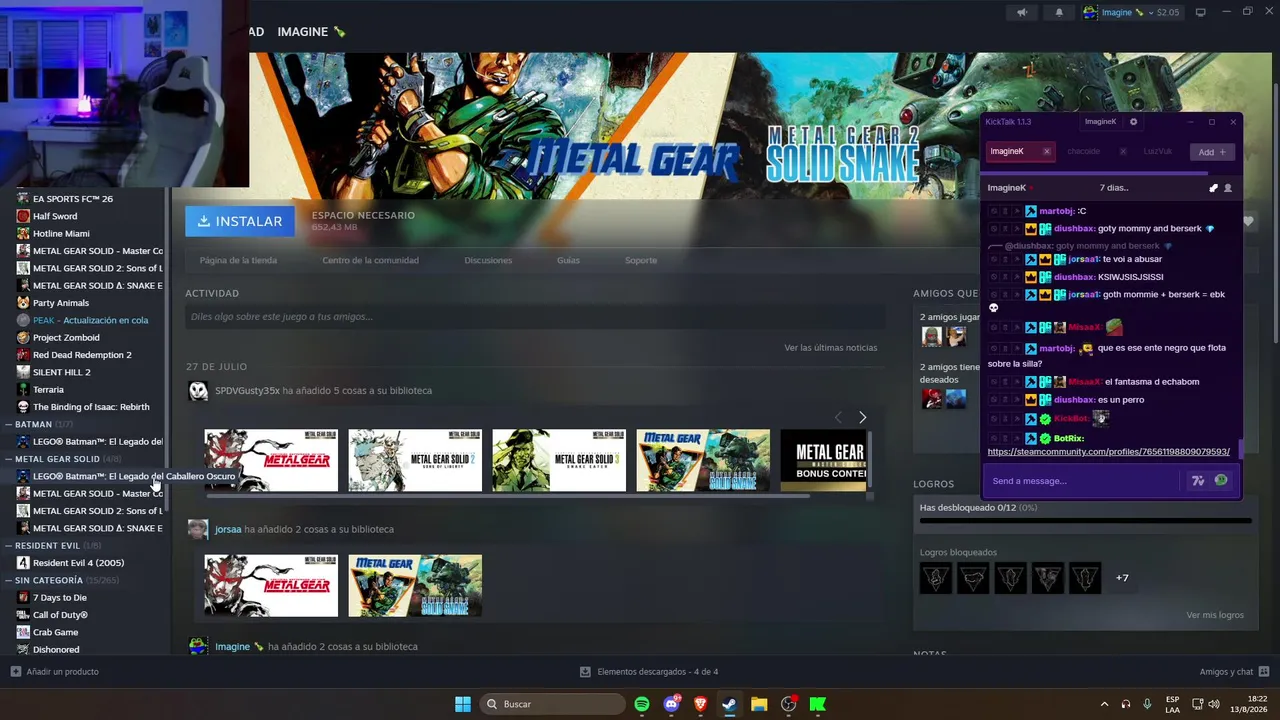Show next items in activity carousel
The width and height of the screenshot is (1280, 720).
point(862,417)
